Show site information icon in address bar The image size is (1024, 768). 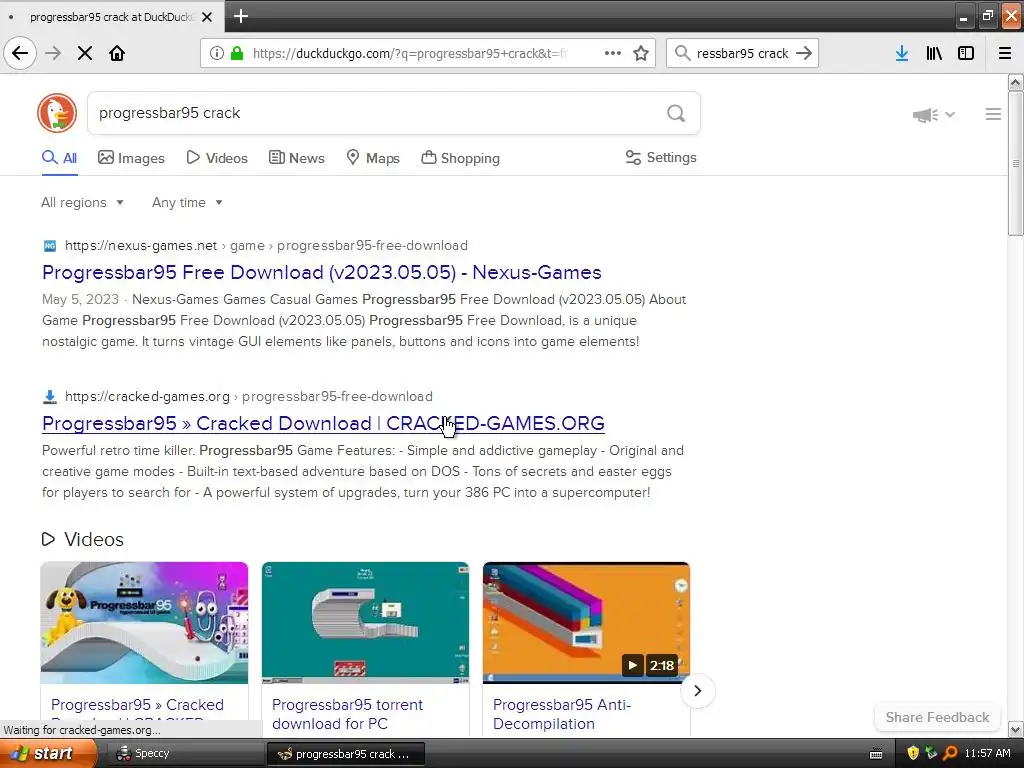(217, 53)
